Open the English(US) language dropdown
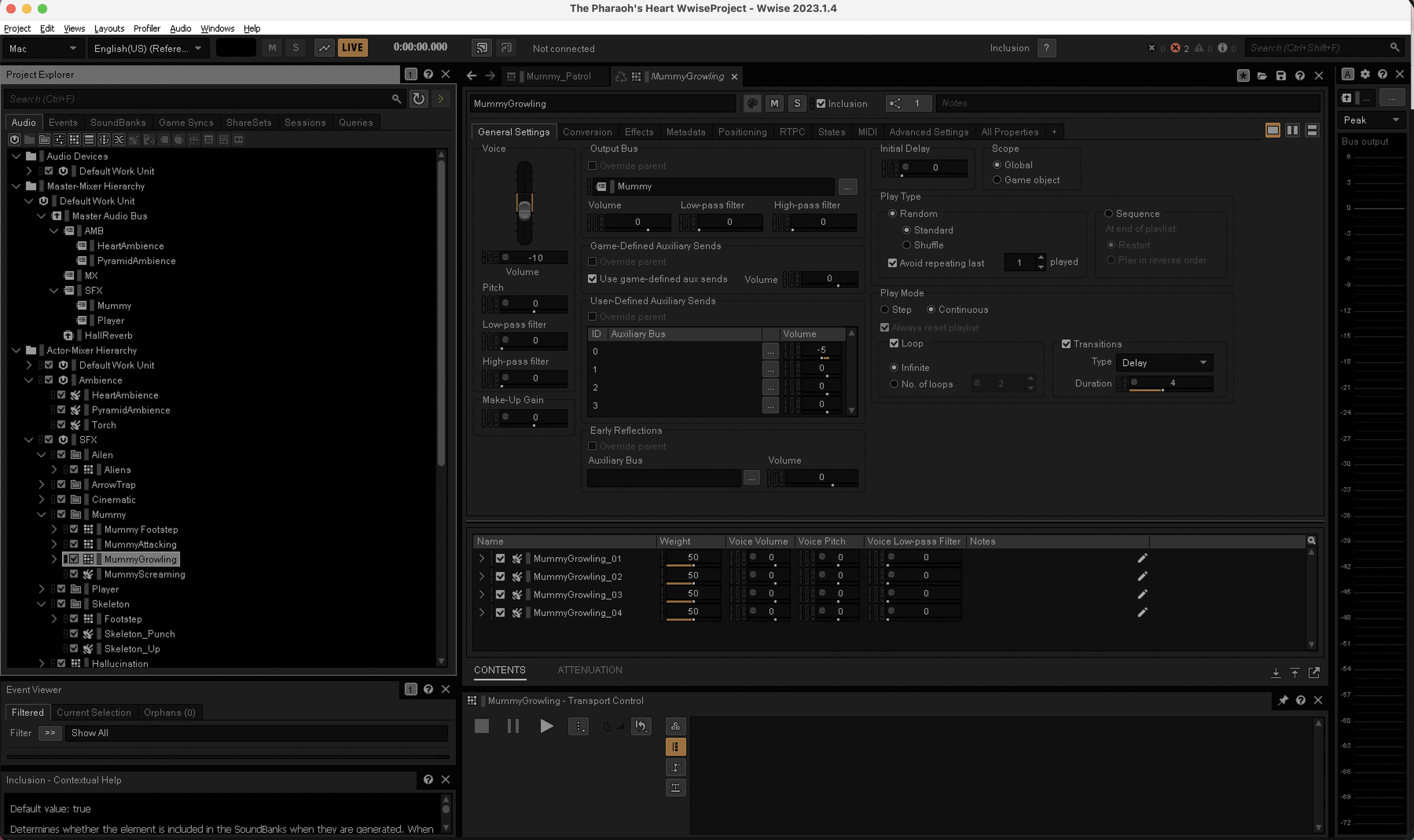This screenshot has height=840, width=1414. pyautogui.click(x=148, y=48)
